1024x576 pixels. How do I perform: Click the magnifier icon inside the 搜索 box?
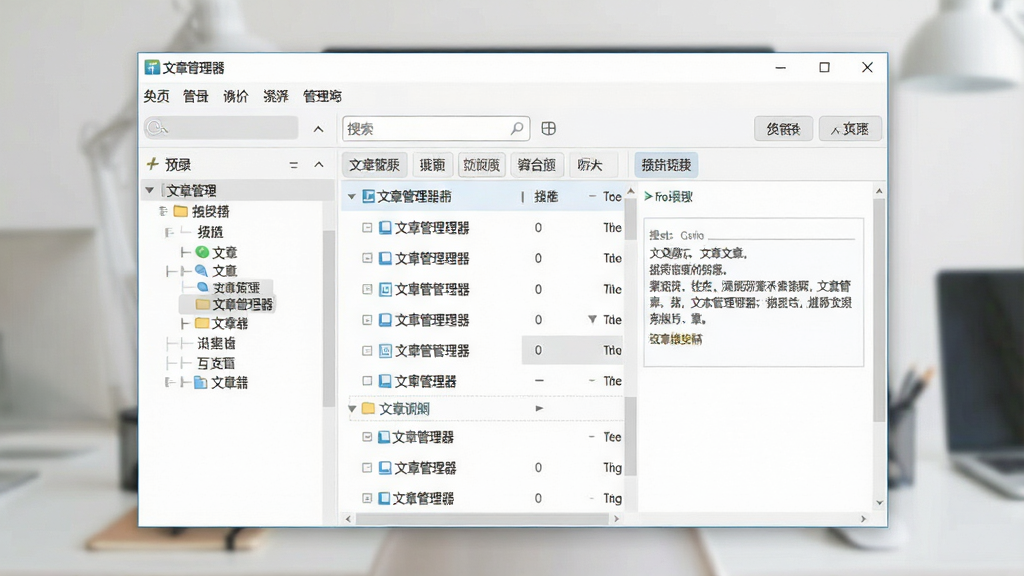517,128
